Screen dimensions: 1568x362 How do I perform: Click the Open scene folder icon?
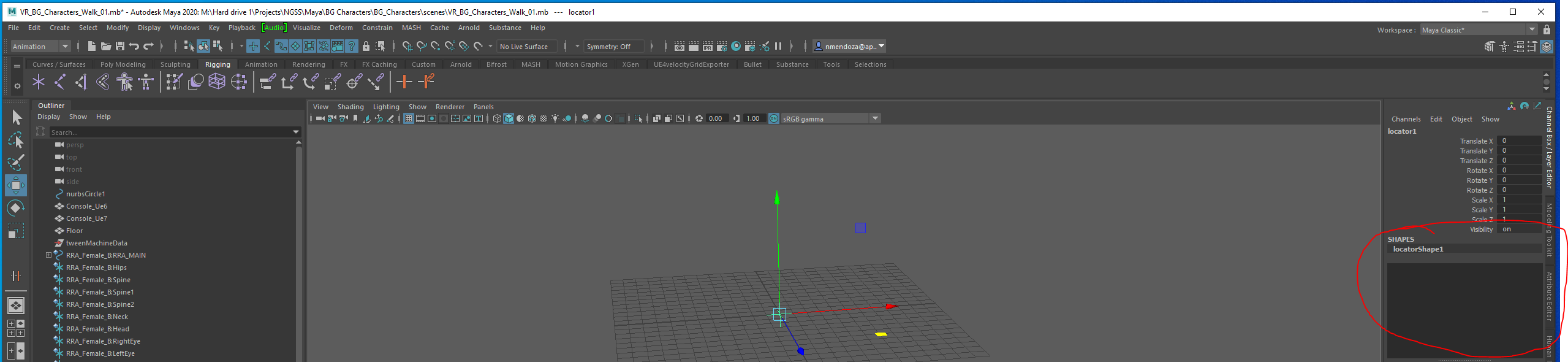point(106,46)
